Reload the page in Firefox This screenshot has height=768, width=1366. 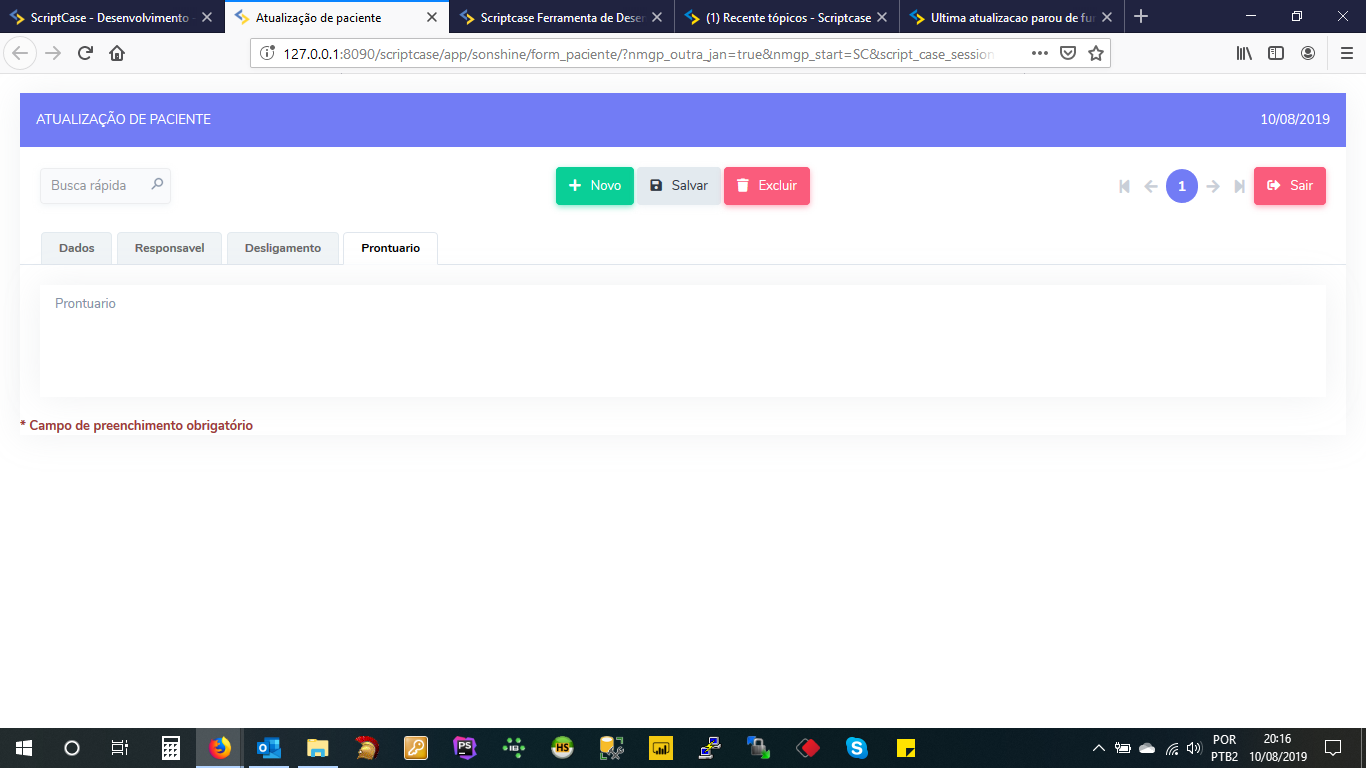86,54
